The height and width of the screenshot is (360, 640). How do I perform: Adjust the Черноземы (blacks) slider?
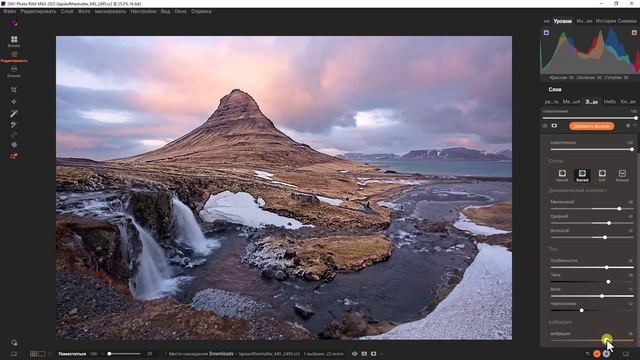point(592,310)
